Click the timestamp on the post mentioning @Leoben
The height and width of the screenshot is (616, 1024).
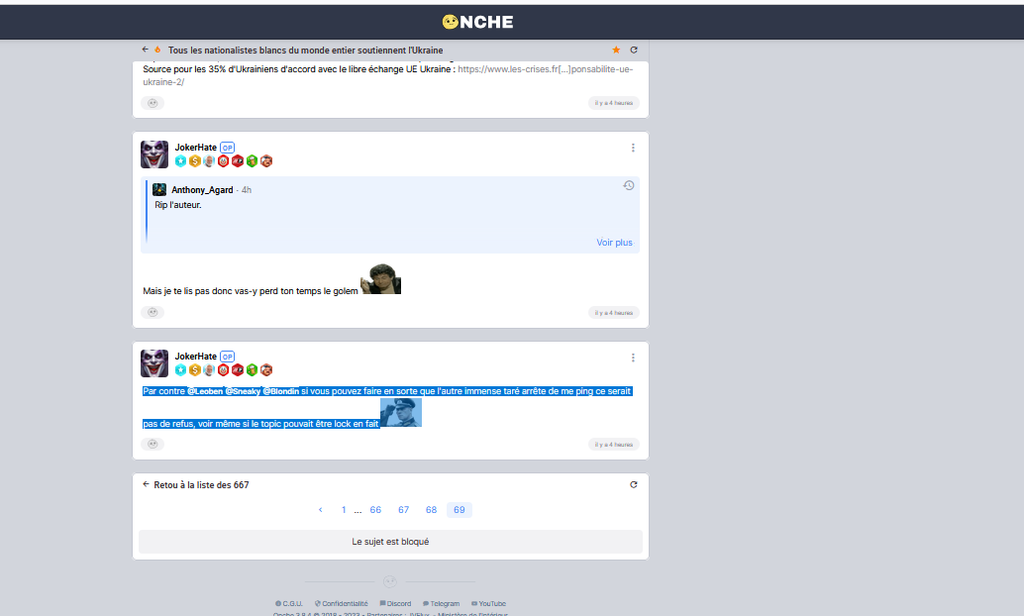pos(613,444)
